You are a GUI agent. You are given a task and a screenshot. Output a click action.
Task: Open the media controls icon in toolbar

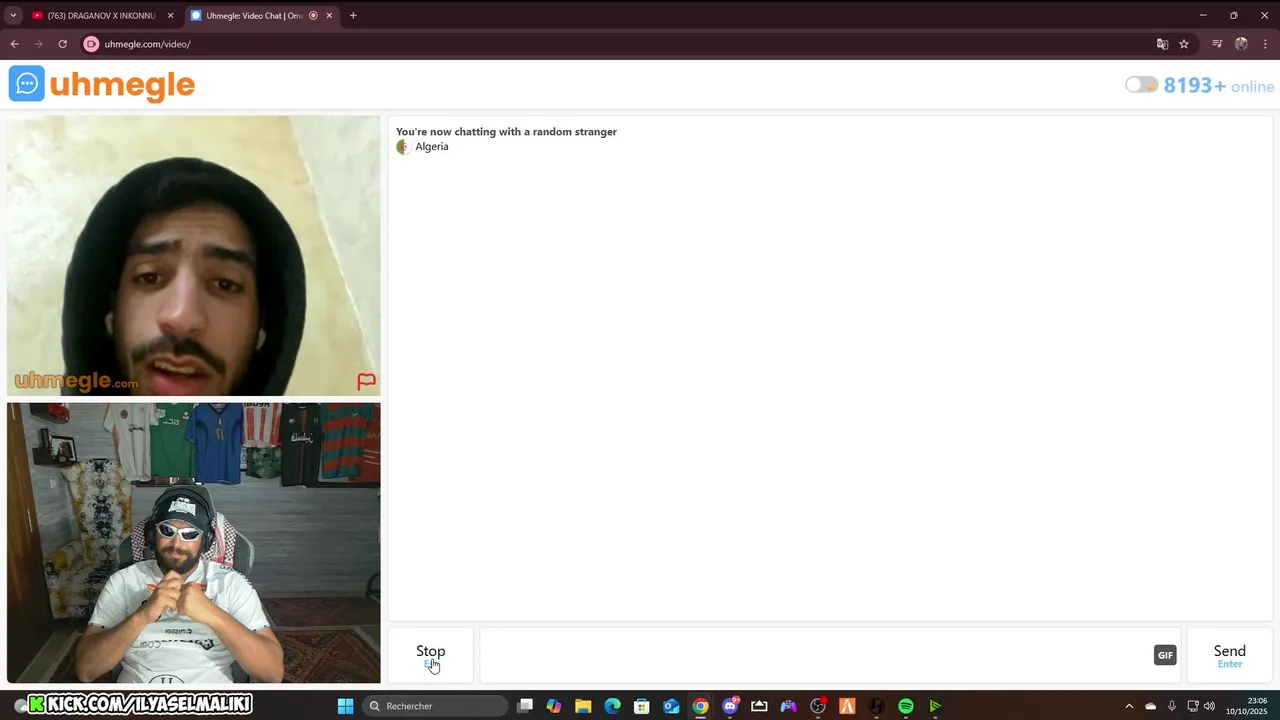click(1217, 44)
